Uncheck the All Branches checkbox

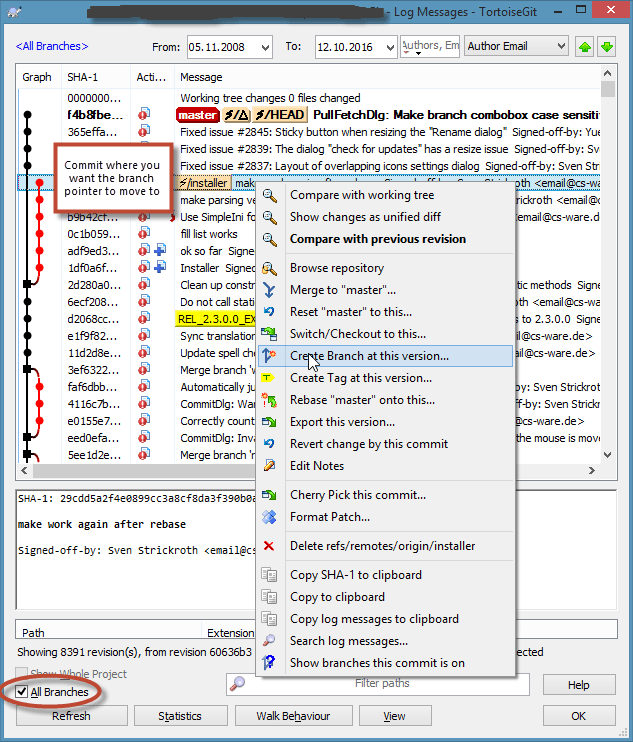(21, 692)
